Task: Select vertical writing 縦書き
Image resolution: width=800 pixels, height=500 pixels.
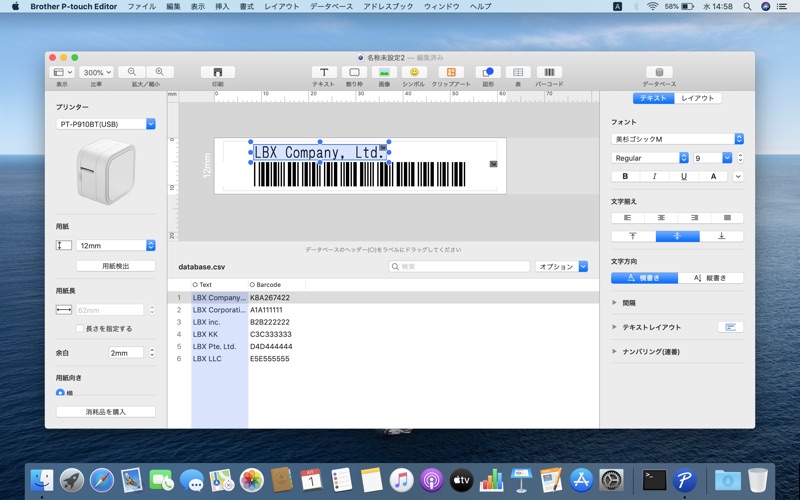Action: (711, 278)
